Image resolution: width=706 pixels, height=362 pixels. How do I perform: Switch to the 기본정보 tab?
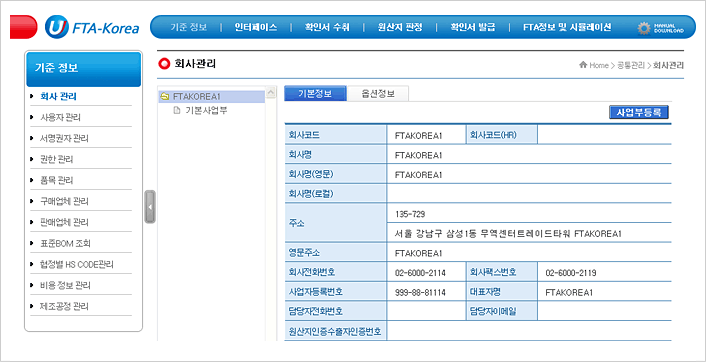tap(315, 94)
